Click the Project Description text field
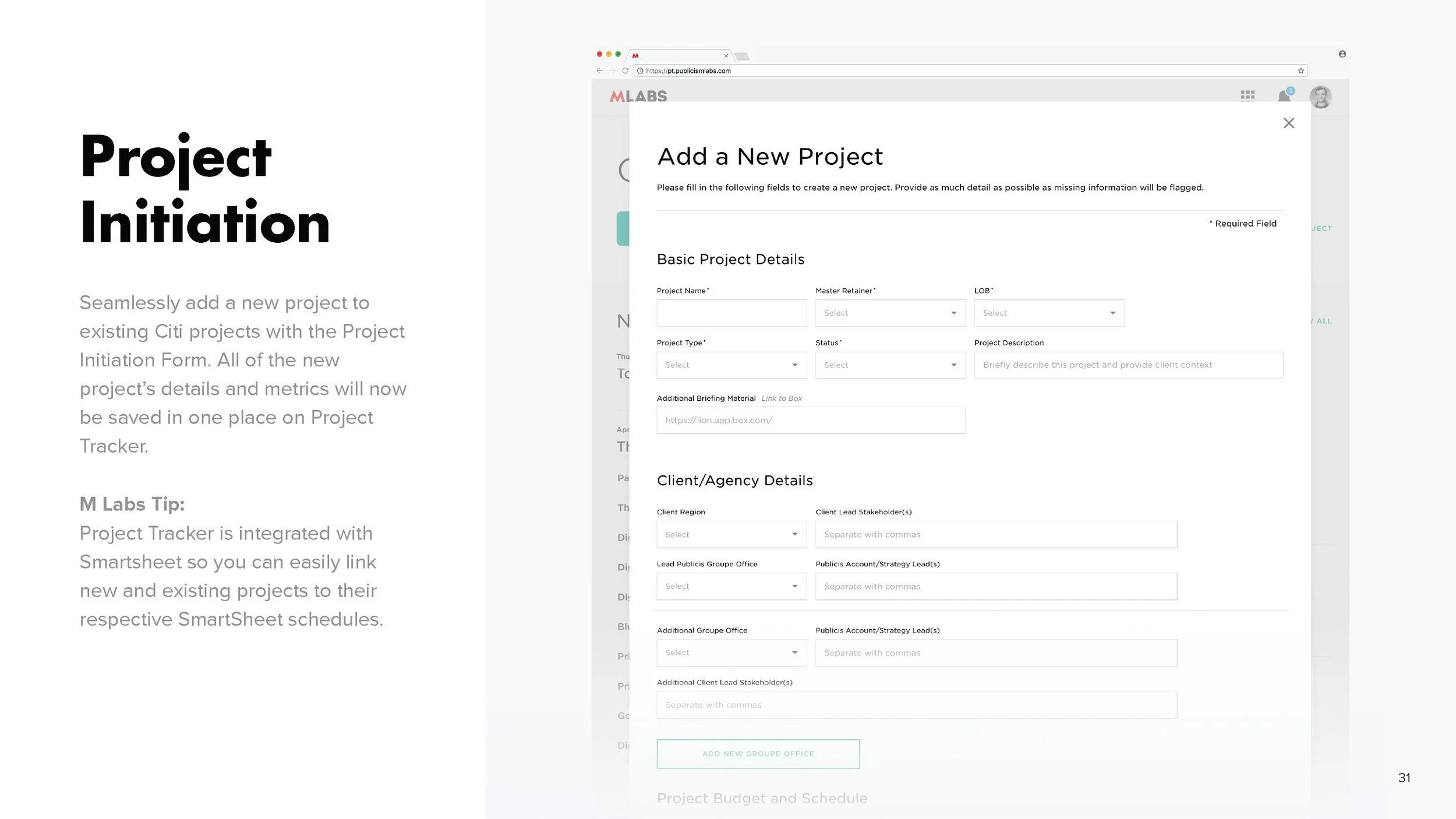This screenshot has height=819, width=1456. [1128, 365]
